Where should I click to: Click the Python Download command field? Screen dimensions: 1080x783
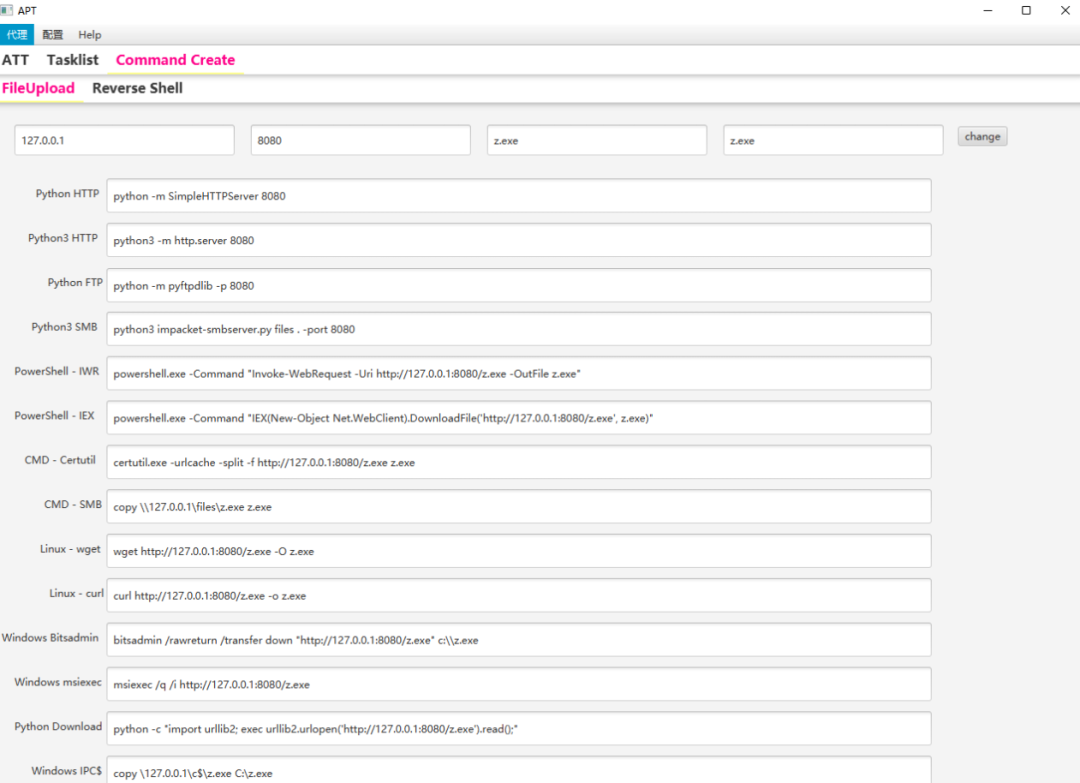point(519,729)
